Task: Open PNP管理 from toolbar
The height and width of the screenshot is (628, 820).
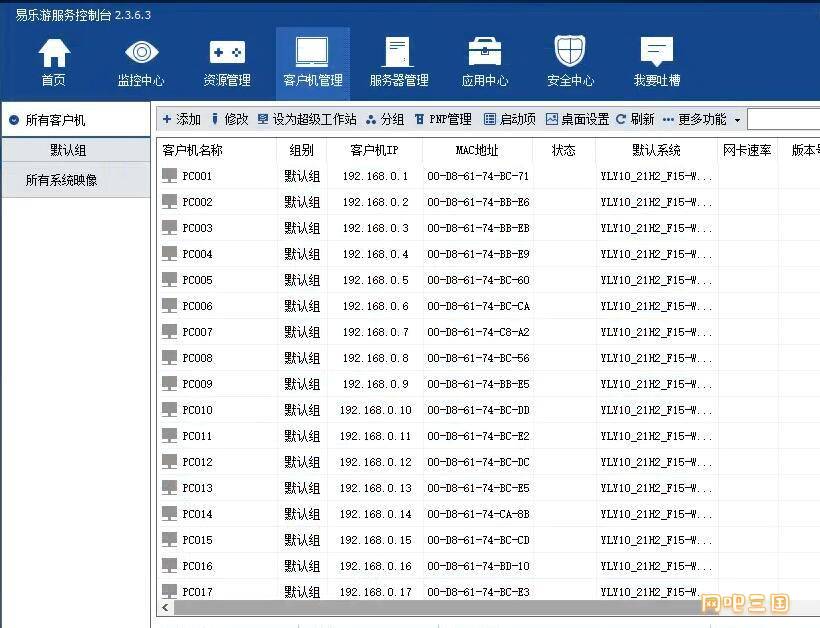Action: point(443,119)
